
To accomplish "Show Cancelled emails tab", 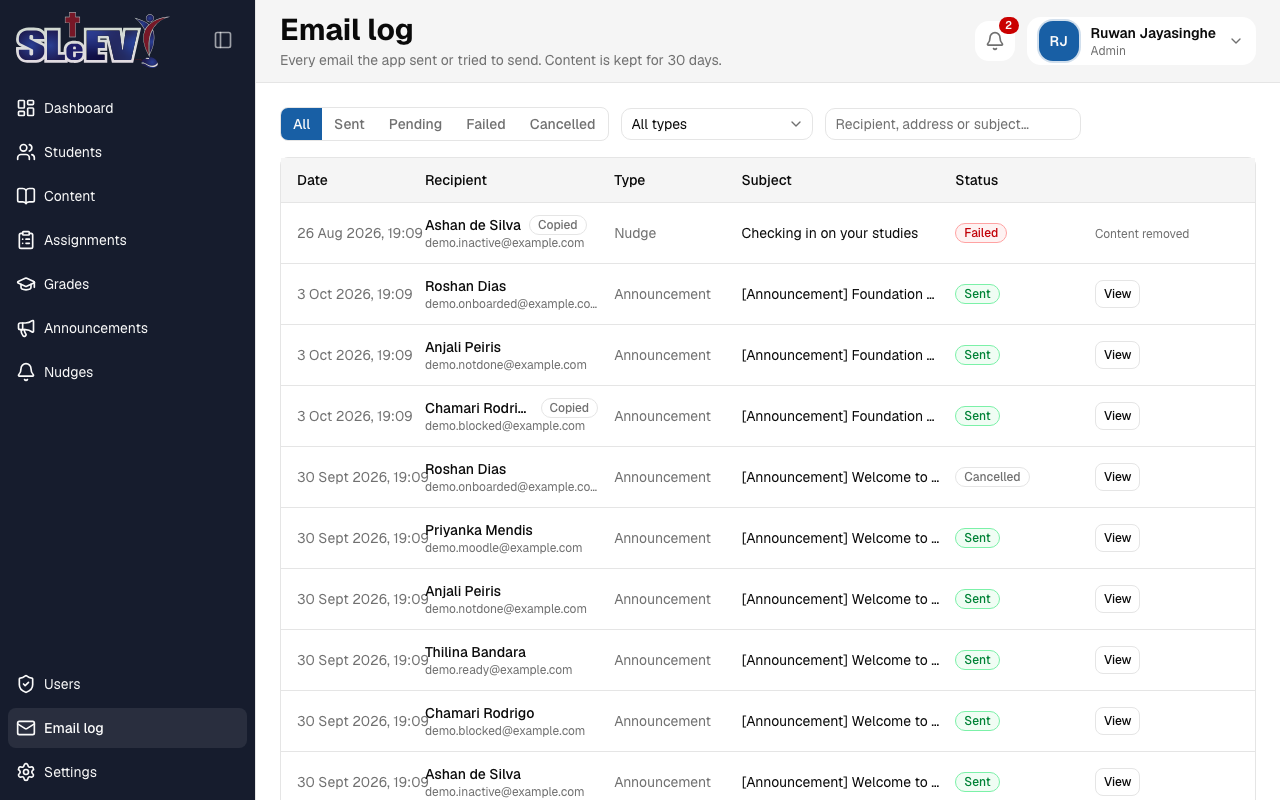I will [562, 124].
